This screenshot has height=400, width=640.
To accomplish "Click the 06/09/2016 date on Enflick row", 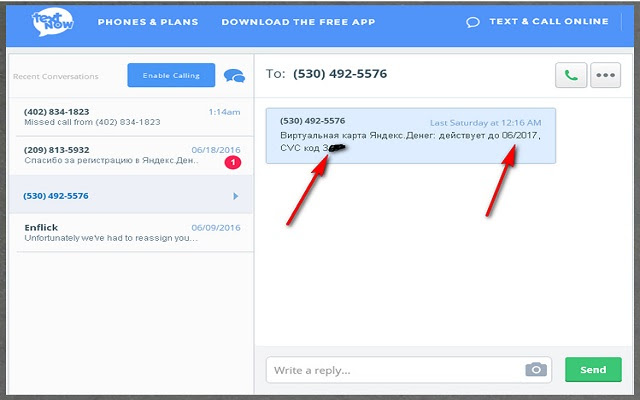I will coord(216,228).
